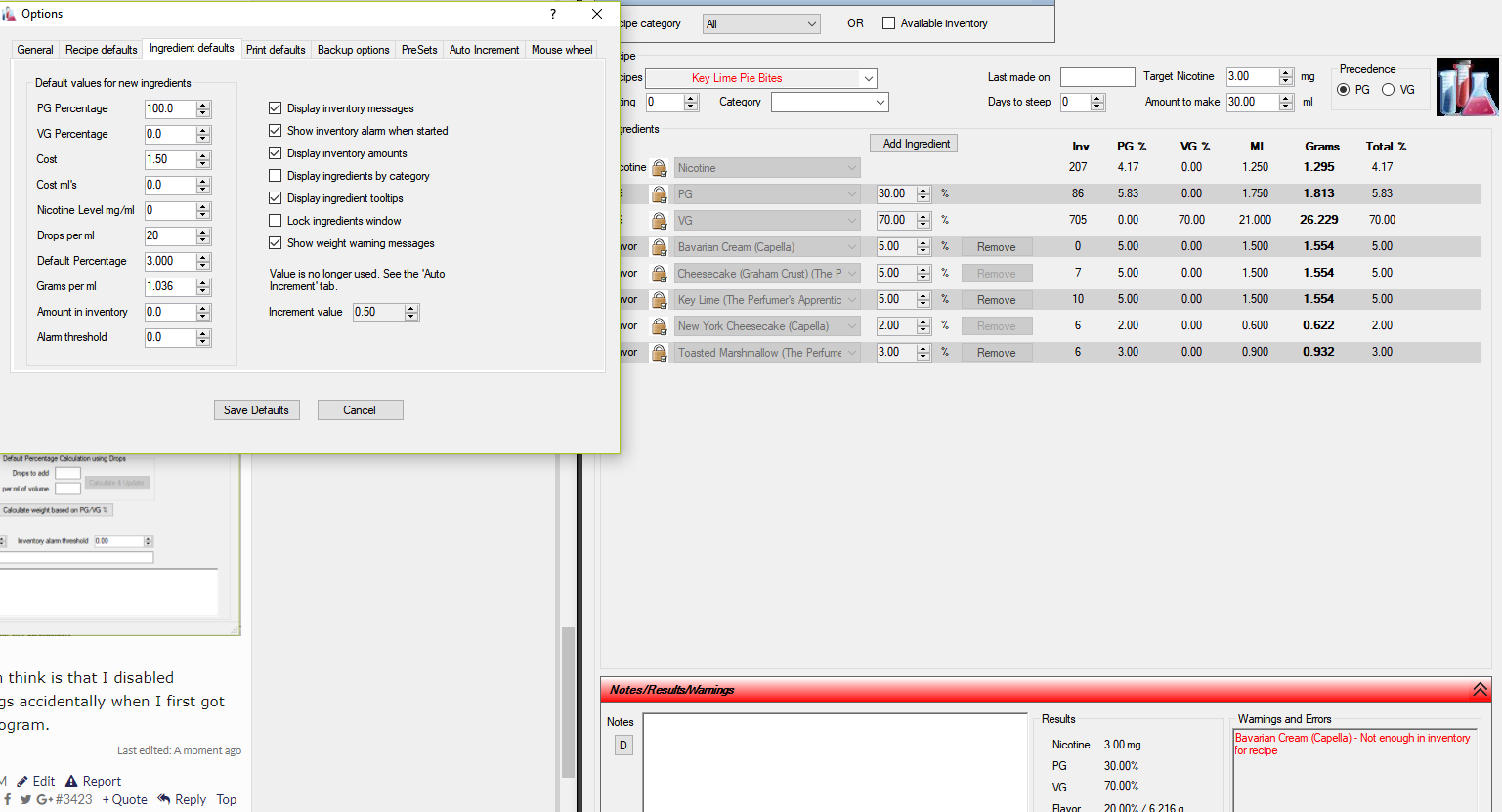The width and height of the screenshot is (1502, 812).
Task: Click the forum Edit pencil icon
Action: pyautogui.click(x=22, y=781)
